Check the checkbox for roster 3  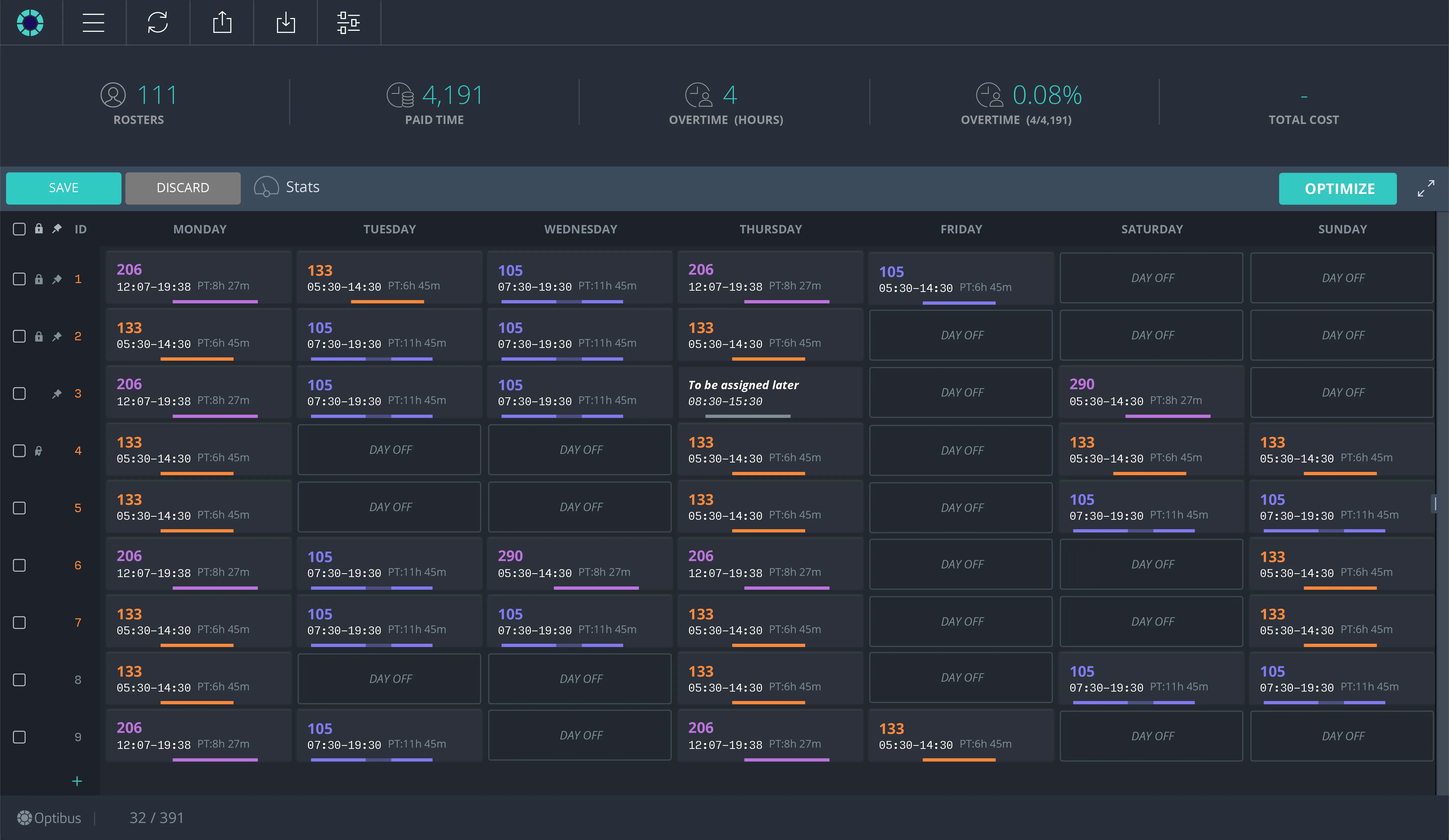(x=20, y=393)
